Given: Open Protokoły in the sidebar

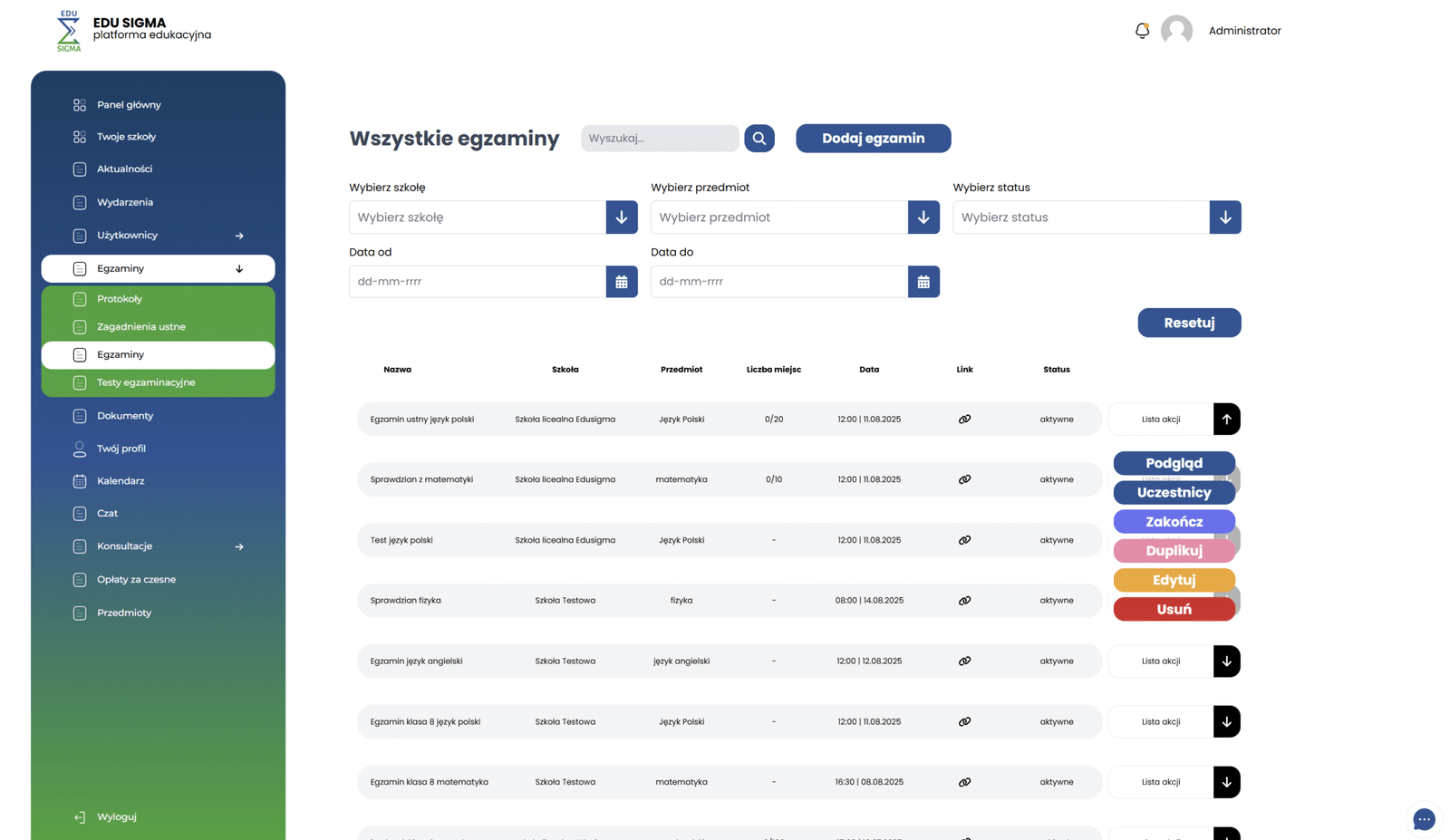Looking at the screenshot, I should [120, 299].
